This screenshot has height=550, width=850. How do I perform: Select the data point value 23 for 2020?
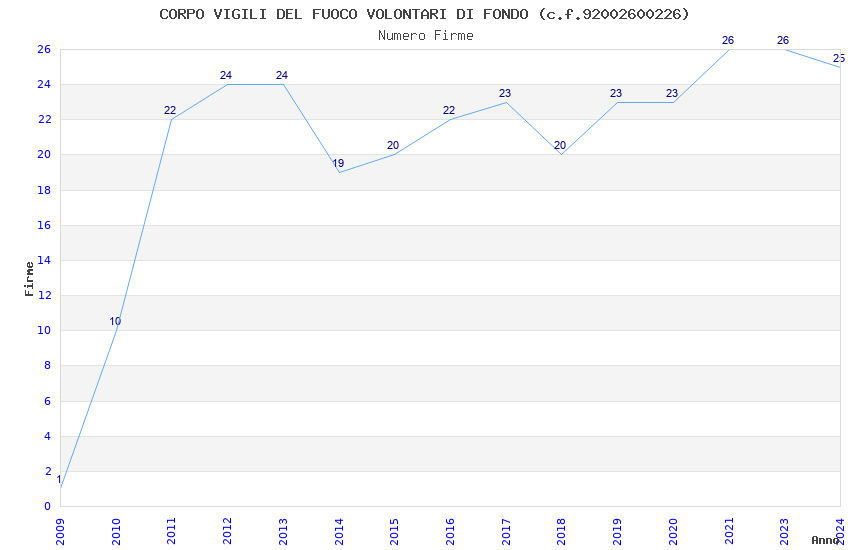pyautogui.click(x=672, y=93)
